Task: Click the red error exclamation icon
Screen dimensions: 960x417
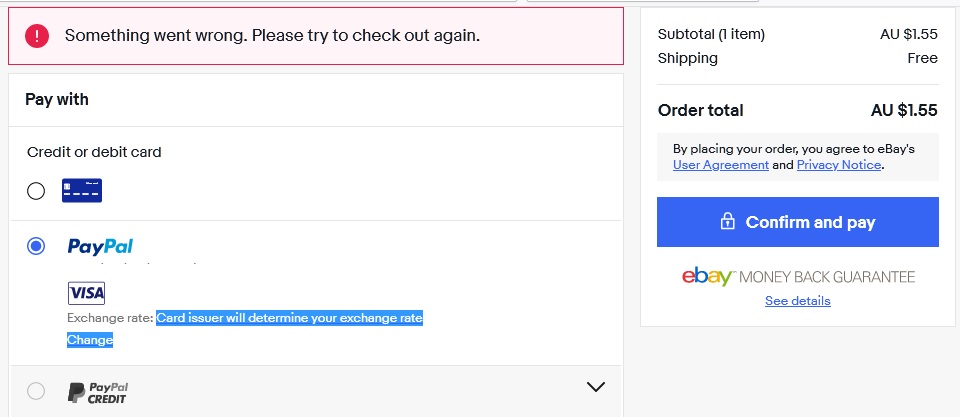Action: (36, 36)
